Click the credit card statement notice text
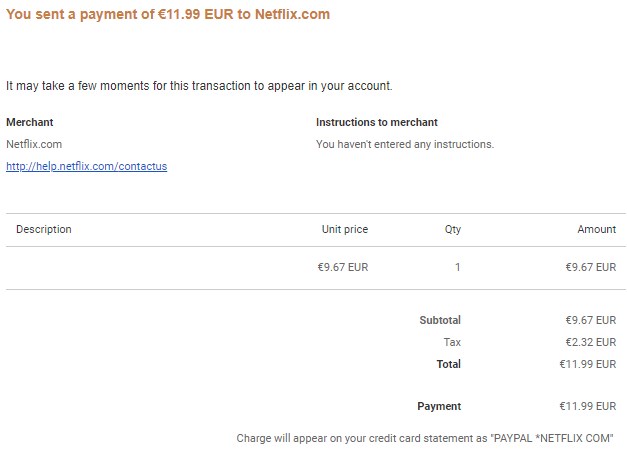Screen dimensions: 627x460 425,438
